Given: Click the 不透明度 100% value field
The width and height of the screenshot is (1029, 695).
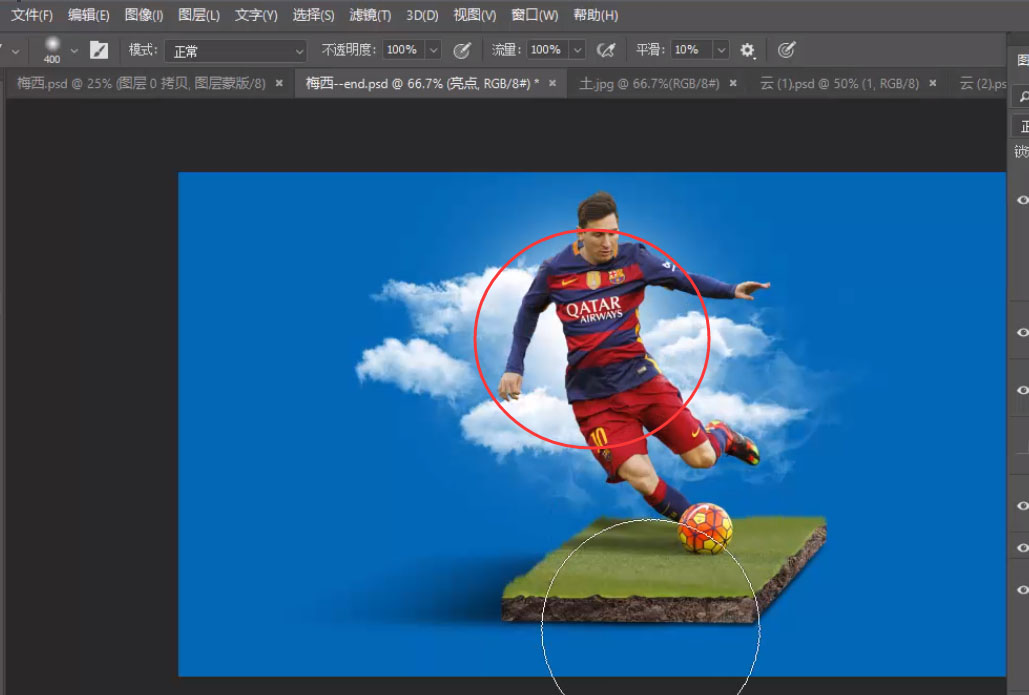Looking at the screenshot, I should pos(403,50).
